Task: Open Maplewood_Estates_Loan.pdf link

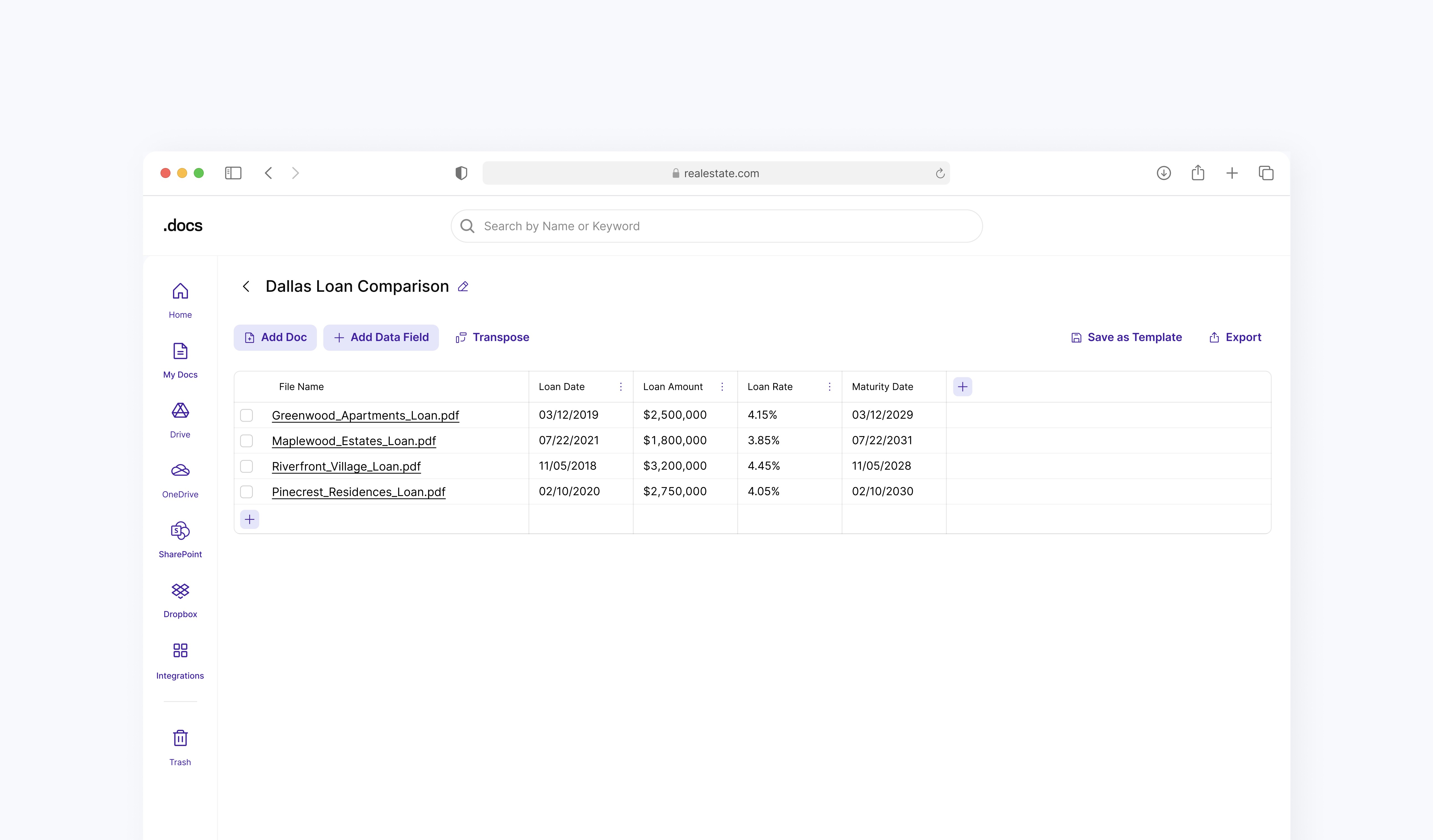Action: (x=354, y=441)
